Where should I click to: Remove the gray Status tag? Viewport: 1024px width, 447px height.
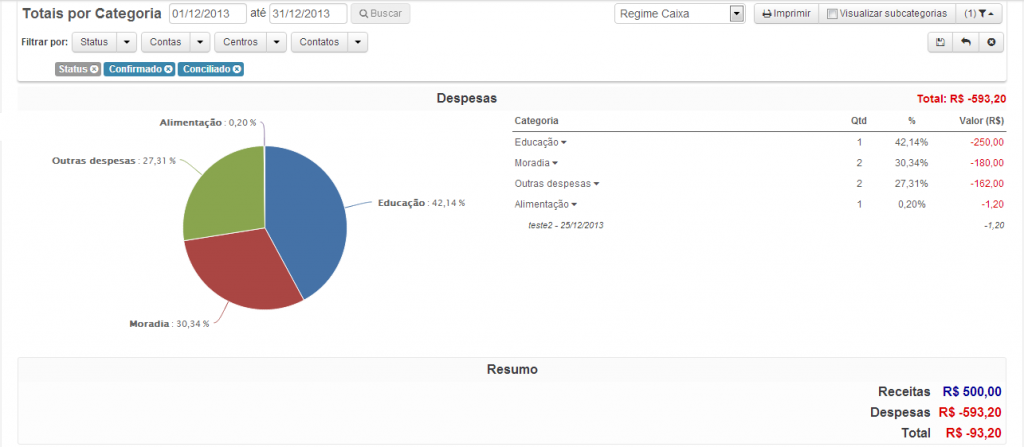pyautogui.click(x=94, y=69)
